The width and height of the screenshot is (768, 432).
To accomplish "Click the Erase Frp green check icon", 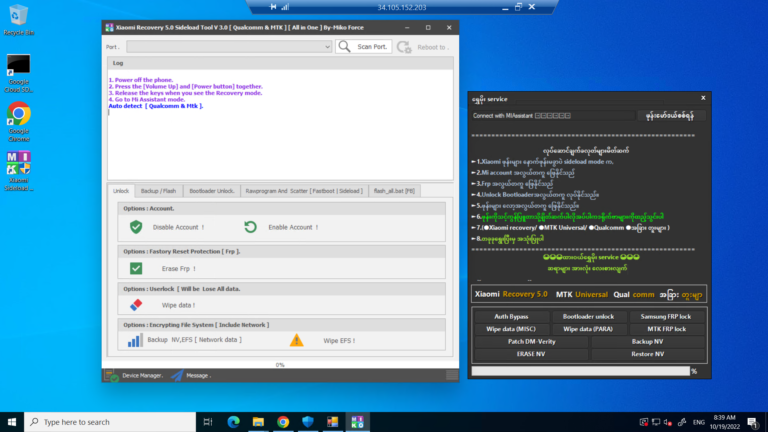I will (136, 268).
